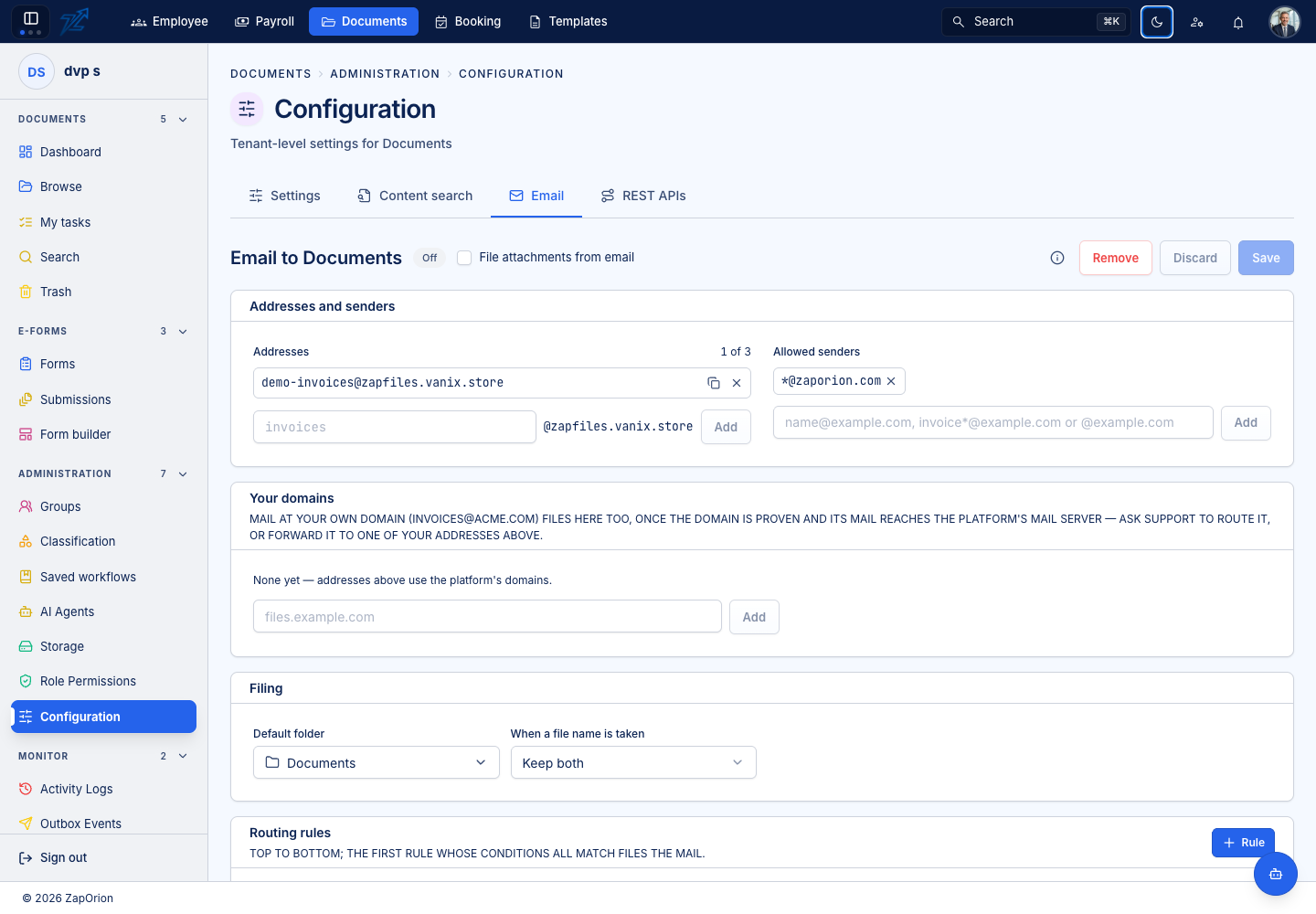Focus the files.example.com domain field
This screenshot has width=1316, height=914.
pos(487,617)
